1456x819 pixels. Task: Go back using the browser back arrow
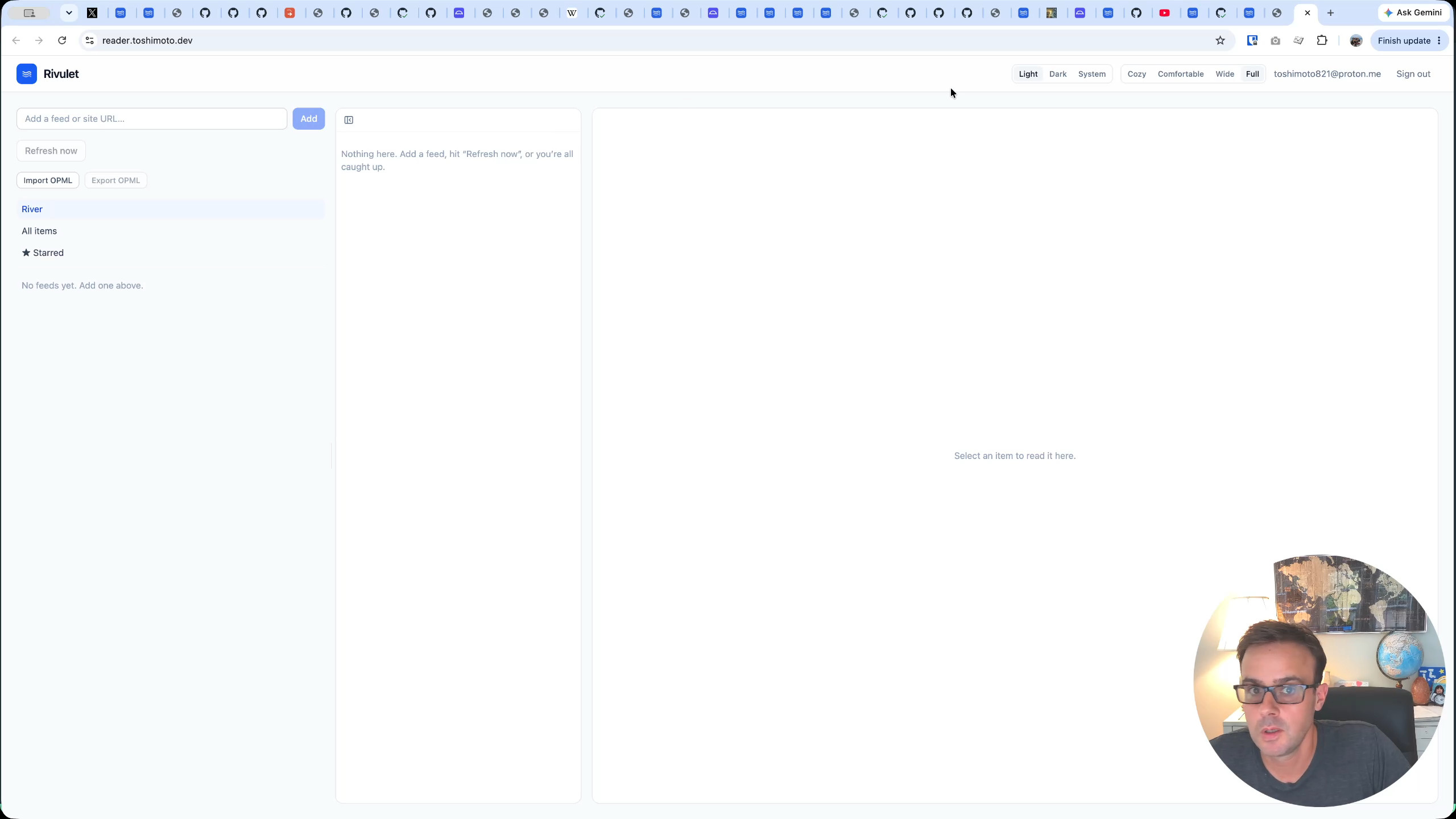[x=16, y=40]
